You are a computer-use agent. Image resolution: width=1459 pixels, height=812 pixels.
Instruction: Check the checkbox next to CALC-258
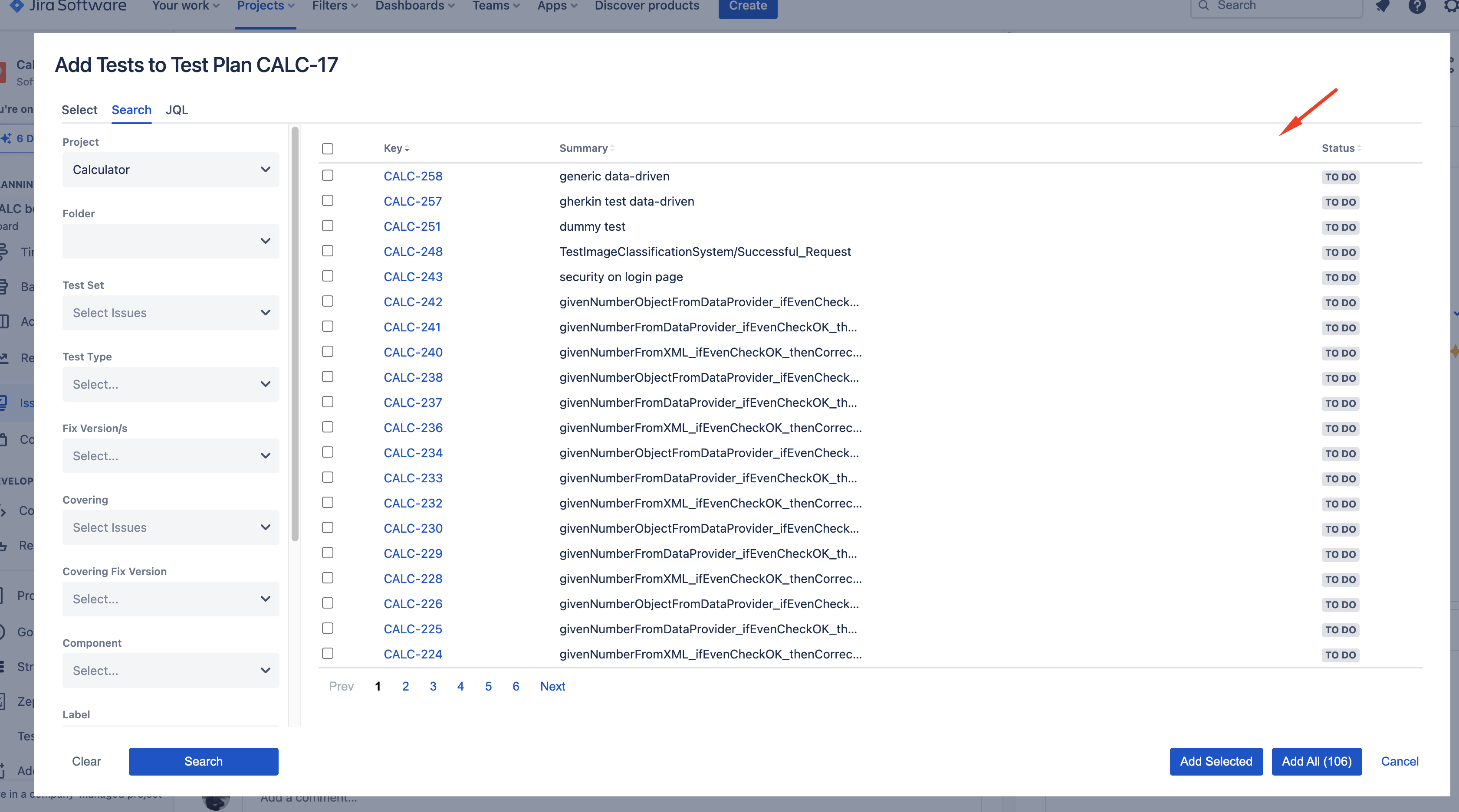tap(328, 176)
